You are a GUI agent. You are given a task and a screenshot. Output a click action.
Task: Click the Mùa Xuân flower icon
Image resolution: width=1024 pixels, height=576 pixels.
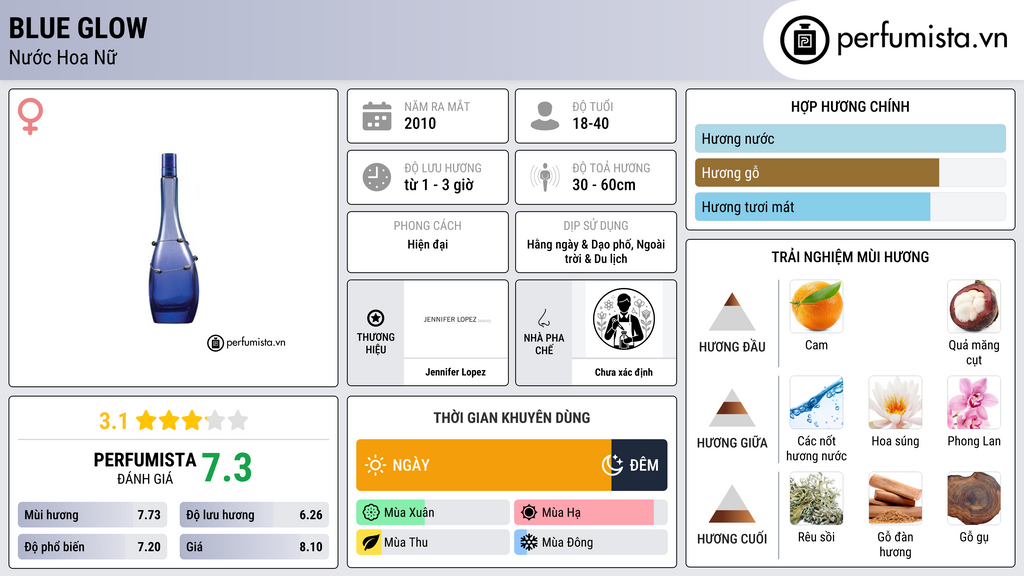(371, 513)
